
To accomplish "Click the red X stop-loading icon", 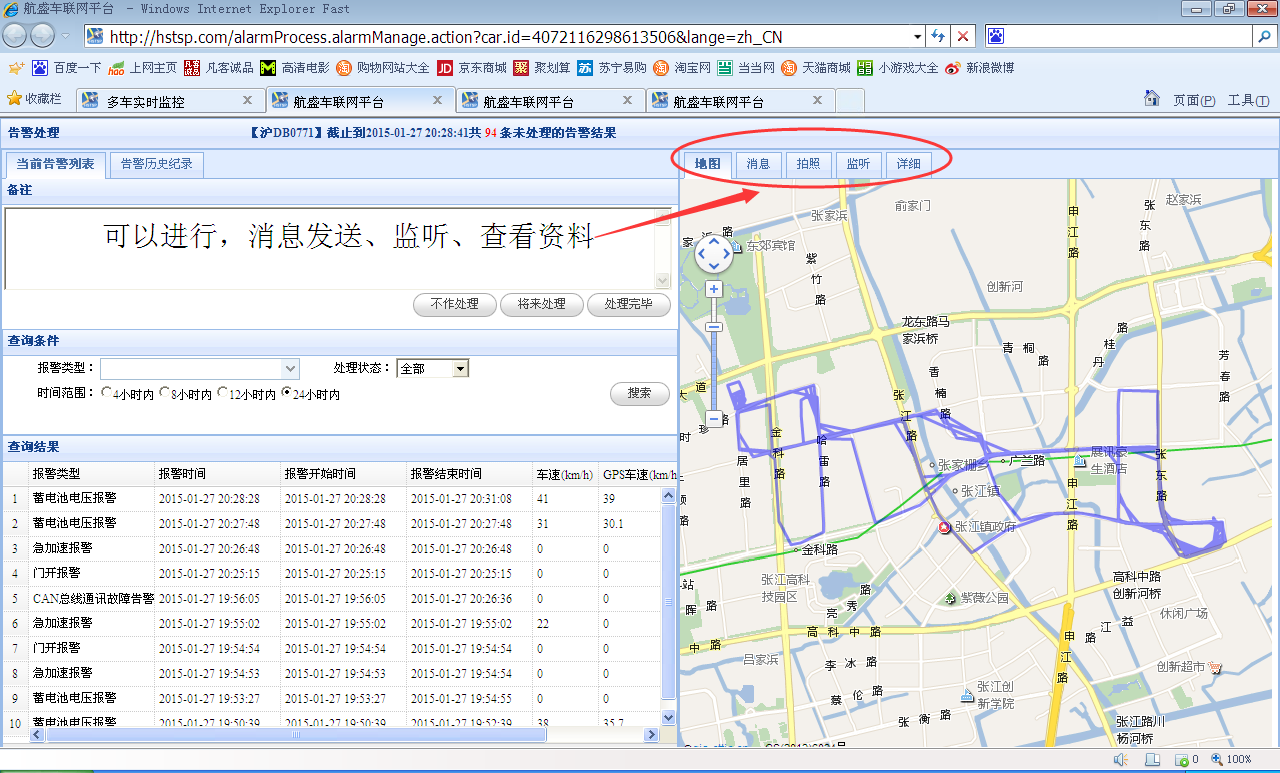I will point(963,36).
